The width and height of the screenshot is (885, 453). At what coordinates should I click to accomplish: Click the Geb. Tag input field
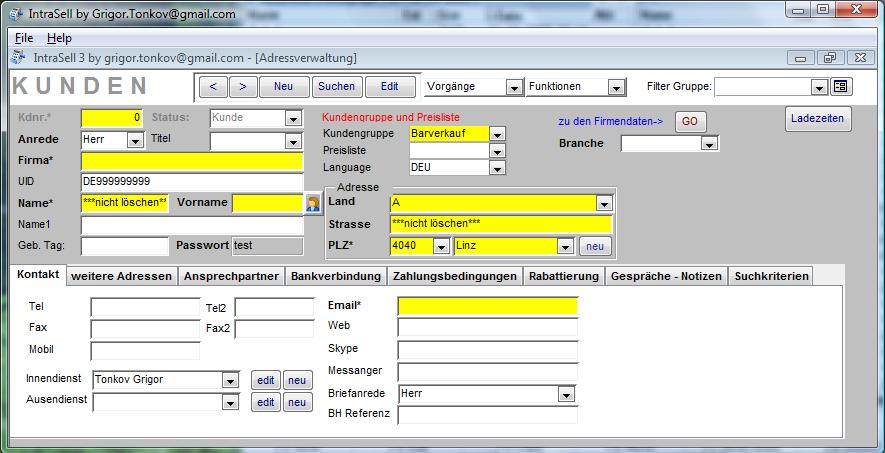(x=125, y=246)
